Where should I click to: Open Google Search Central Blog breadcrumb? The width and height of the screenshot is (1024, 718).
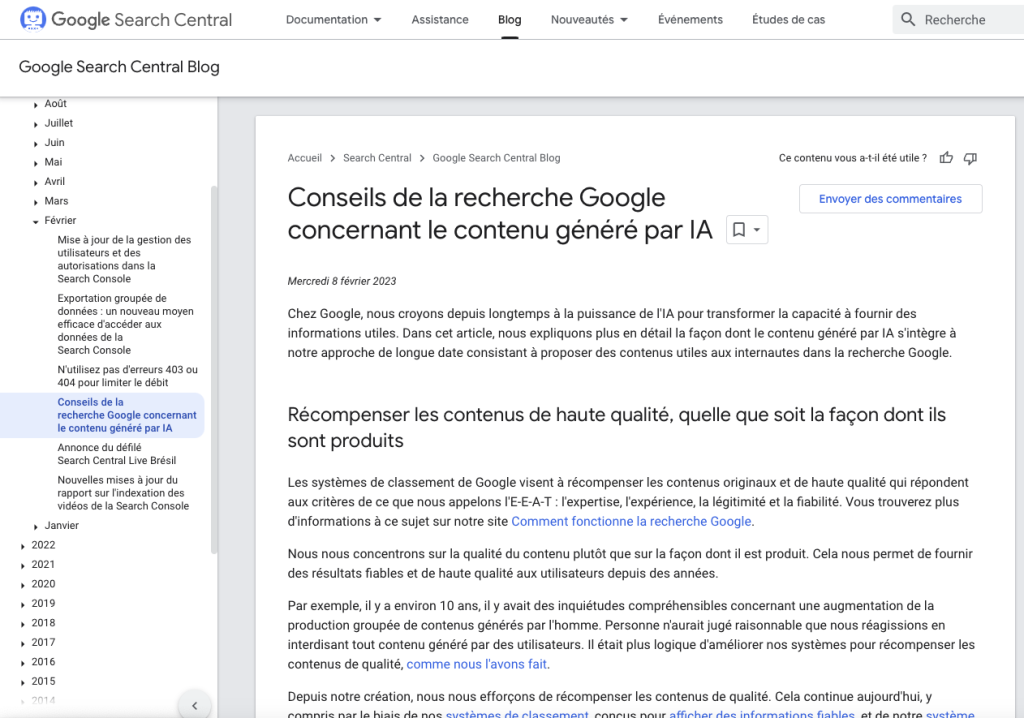[496, 158]
